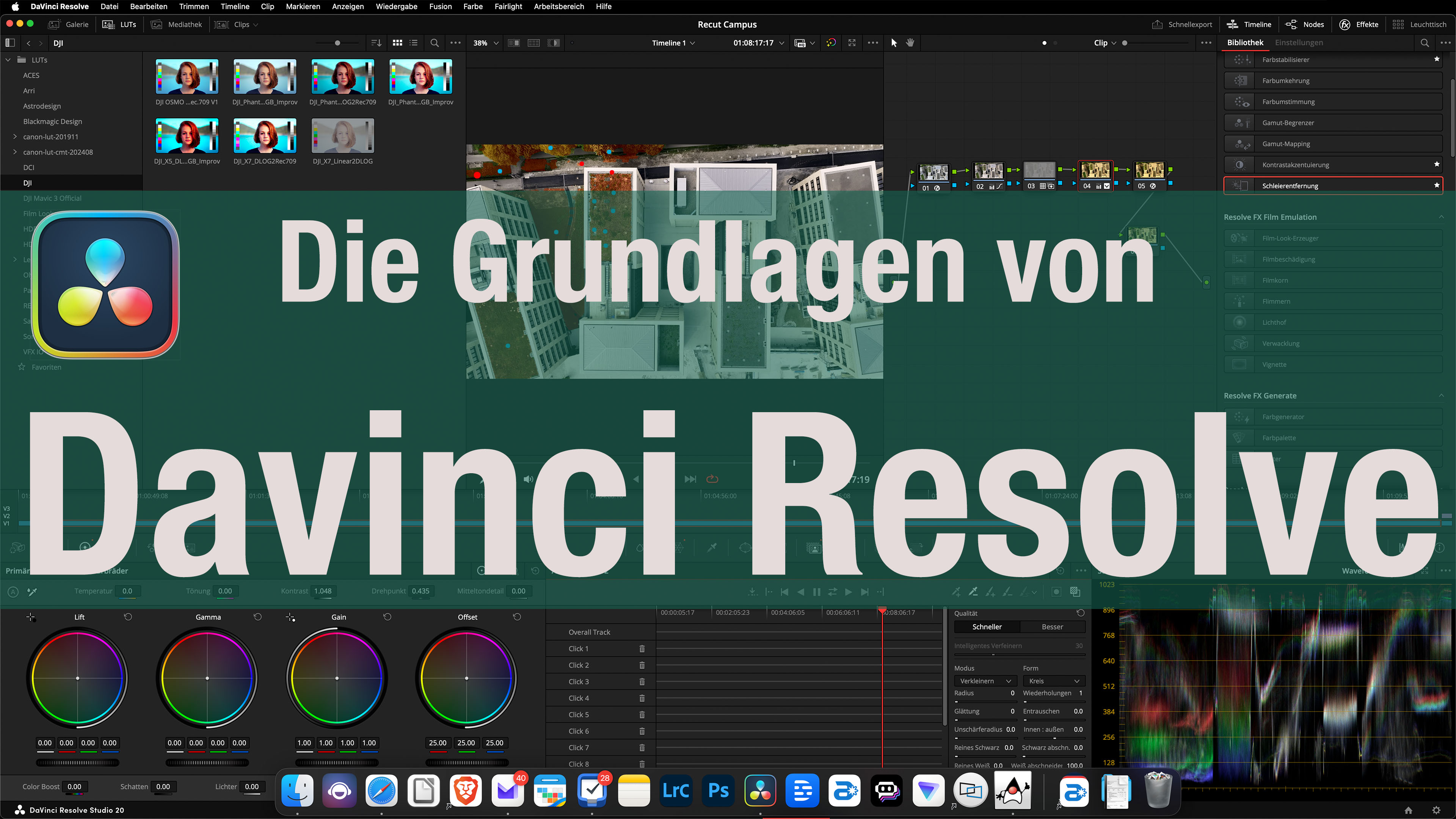Select the Farbumkehrung effect
Viewport: 1456px width, 819px height.
coord(1333,80)
